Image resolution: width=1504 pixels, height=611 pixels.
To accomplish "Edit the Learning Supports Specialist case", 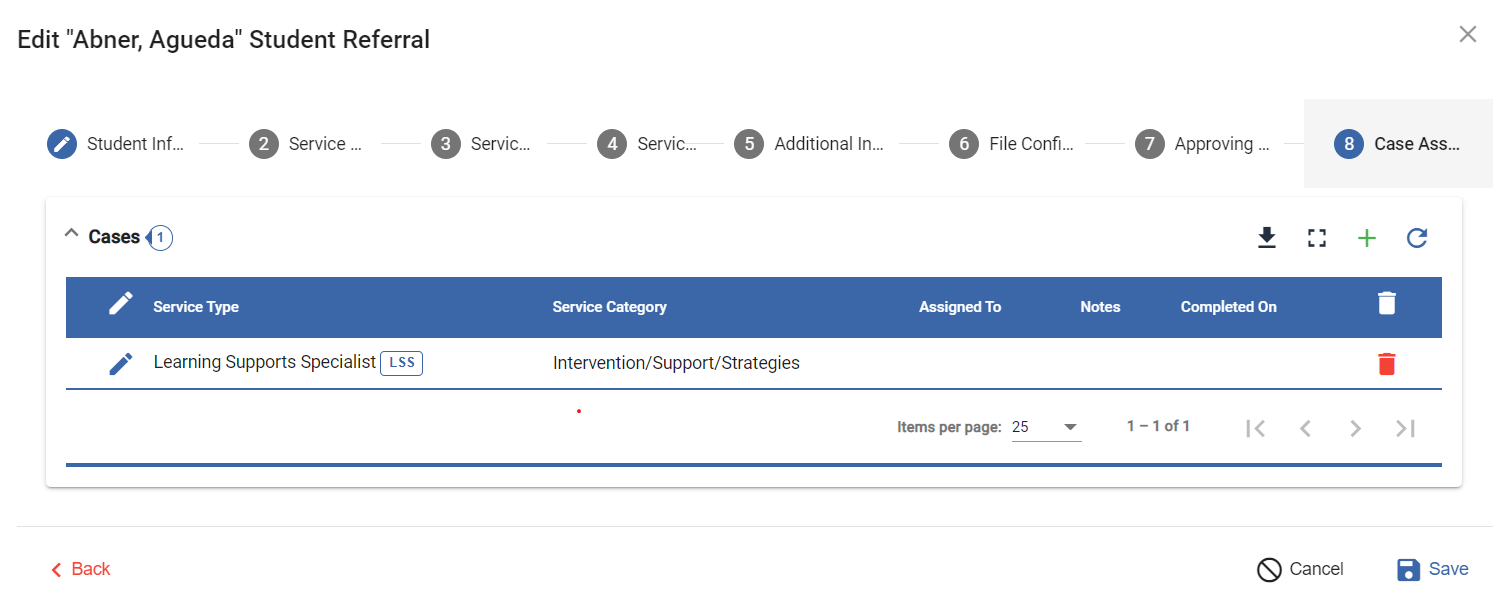I will click(121, 364).
